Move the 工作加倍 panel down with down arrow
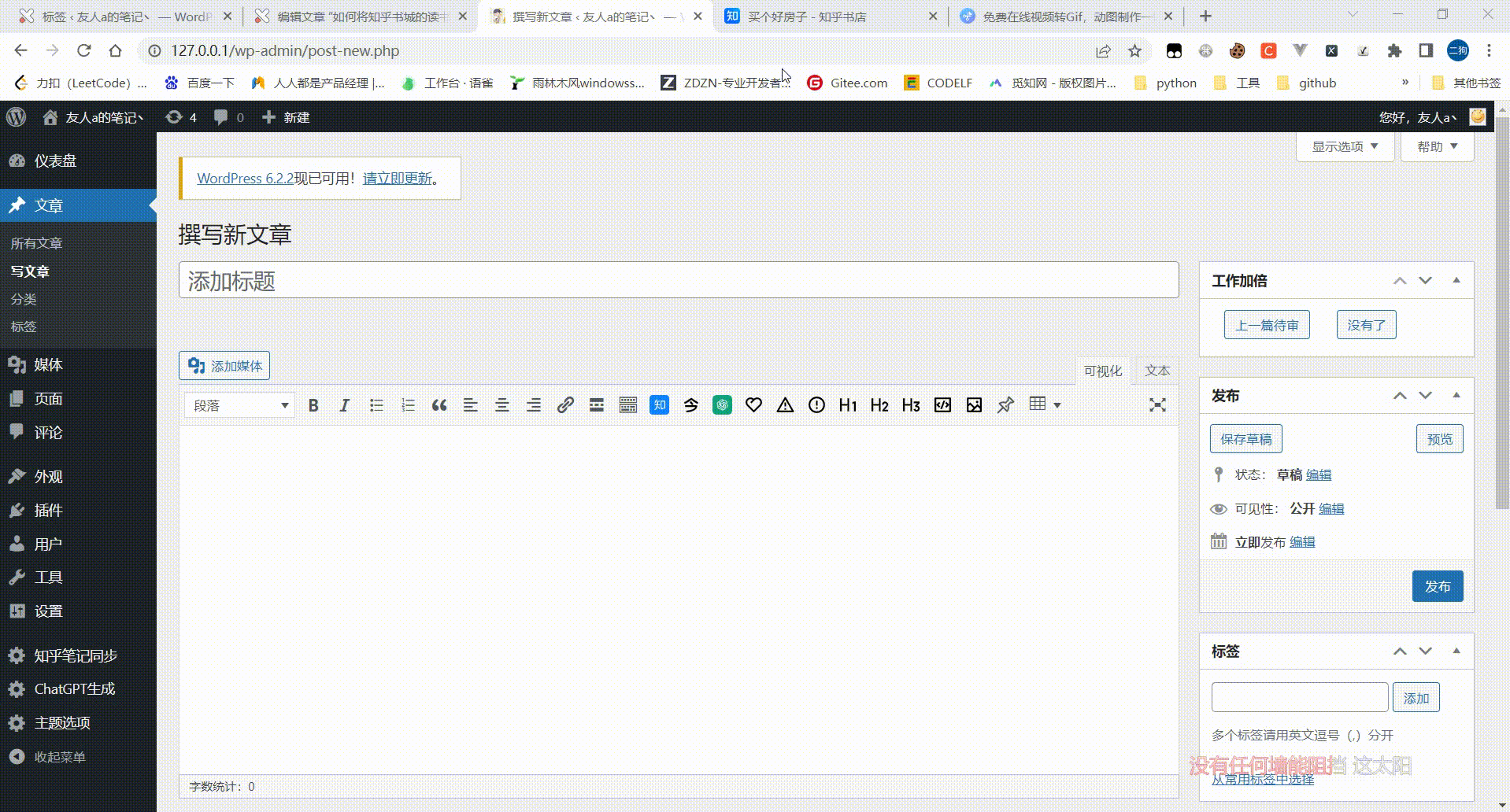 tap(1425, 280)
